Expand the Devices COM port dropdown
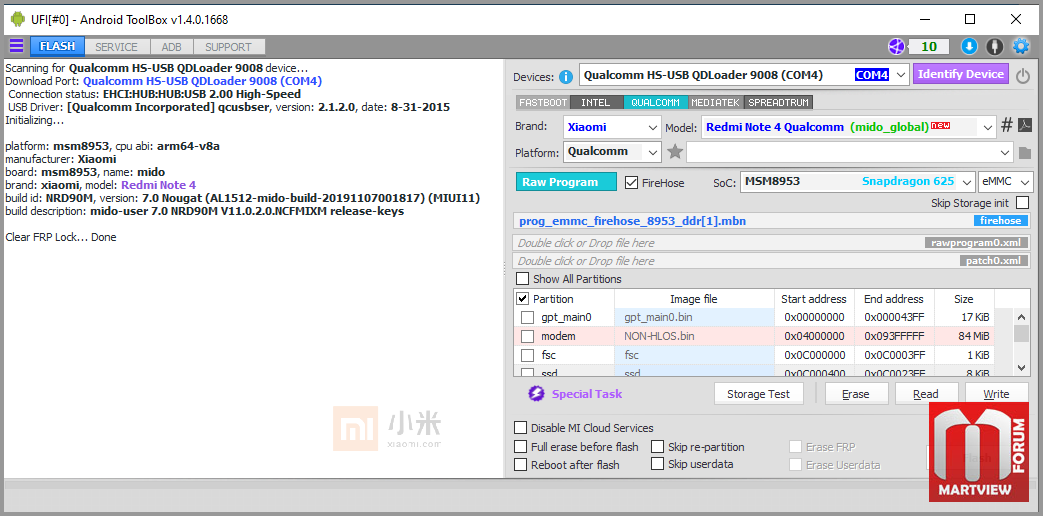Image resolution: width=1043 pixels, height=516 pixels. tap(901, 75)
